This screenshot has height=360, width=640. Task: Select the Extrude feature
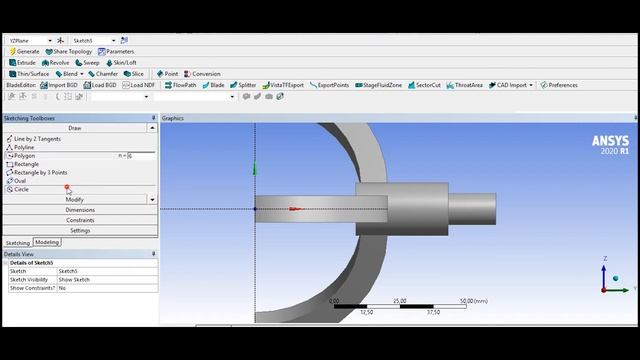(22, 62)
